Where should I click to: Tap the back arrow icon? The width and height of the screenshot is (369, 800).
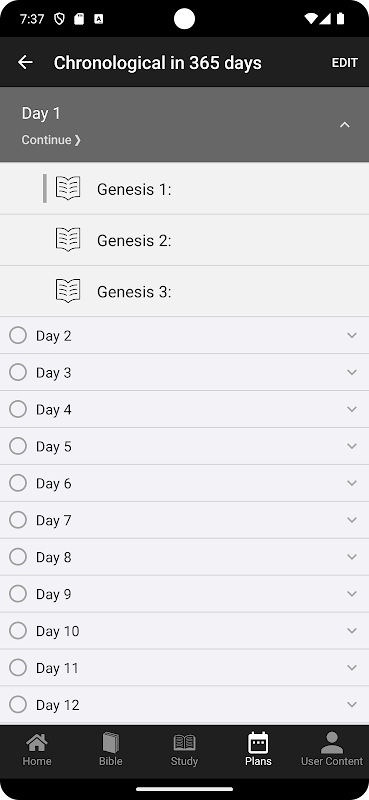(x=25, y=62)
